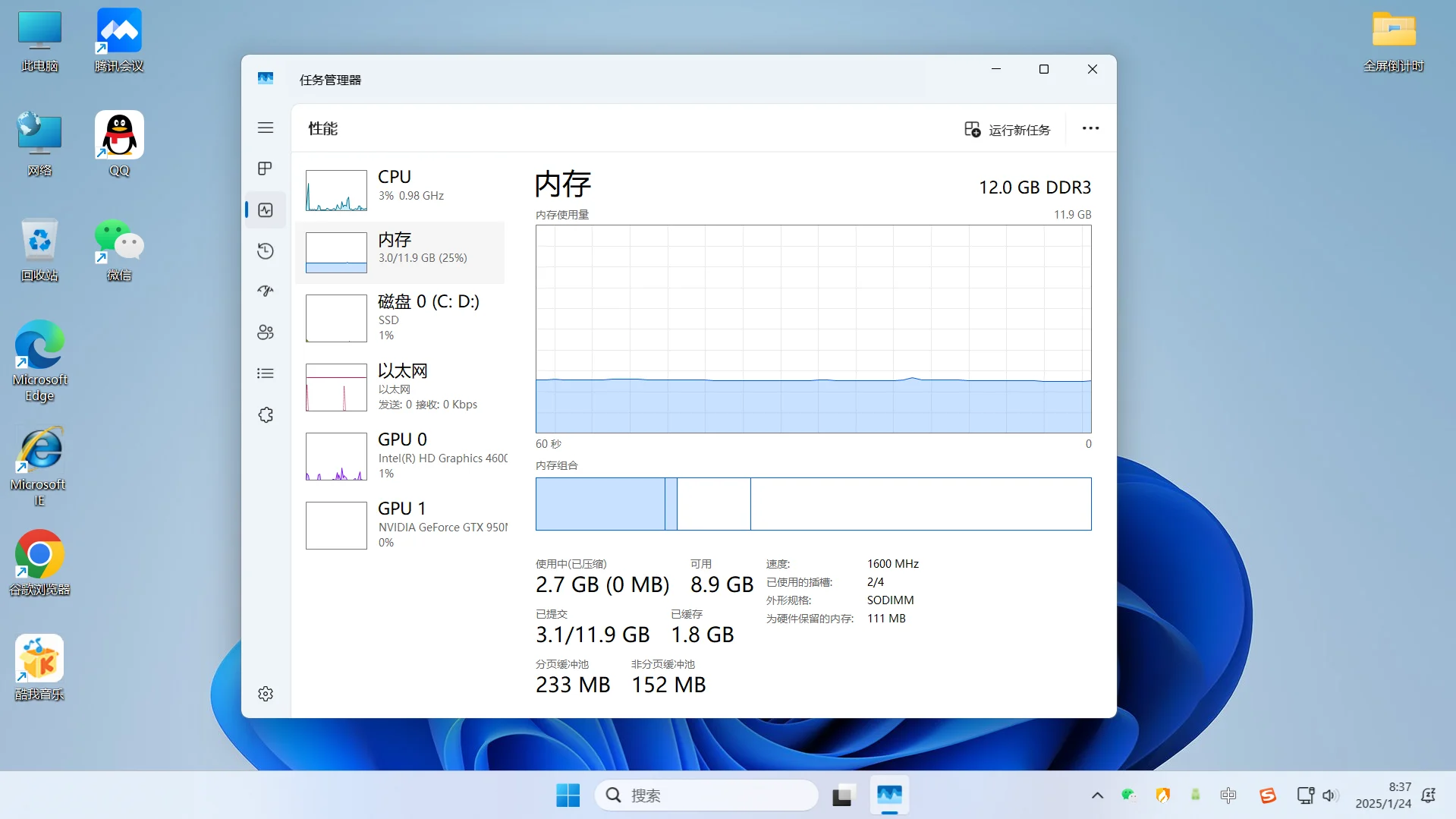The image size is (1456, 819).
Task: Open Task Manager settings gear
Action: [x=265, y=693]
